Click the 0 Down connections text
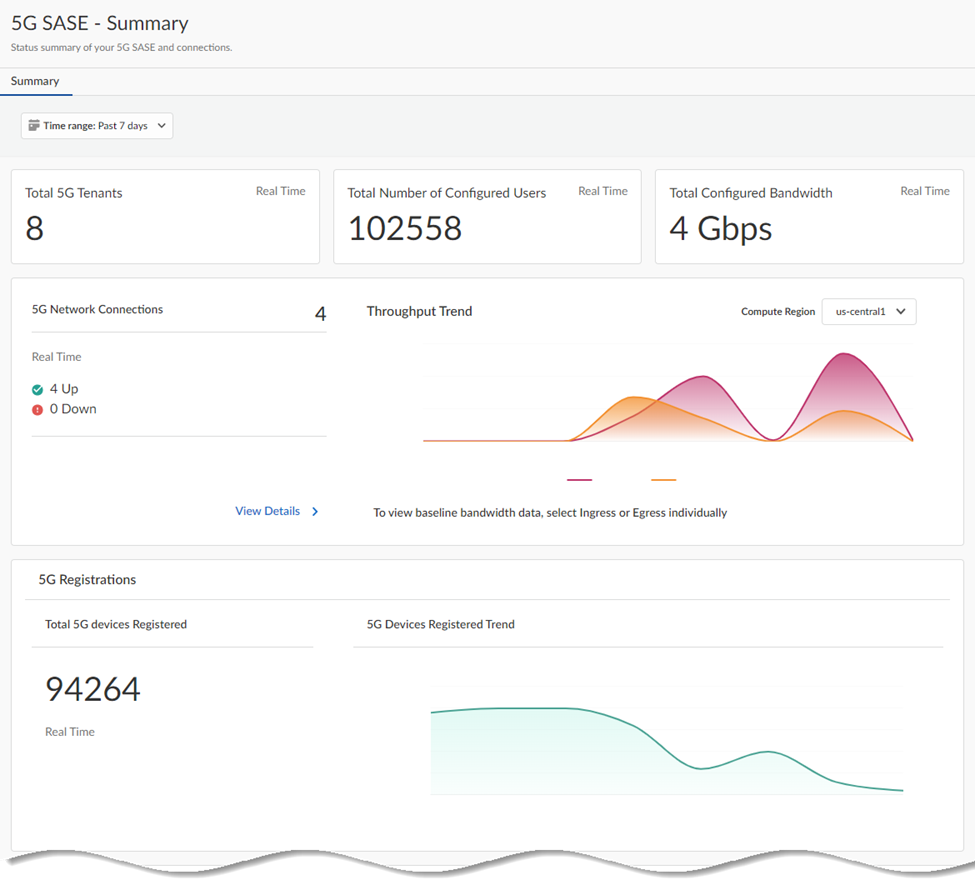The height and width of the screenshot is (885, 975). [73, 409]
